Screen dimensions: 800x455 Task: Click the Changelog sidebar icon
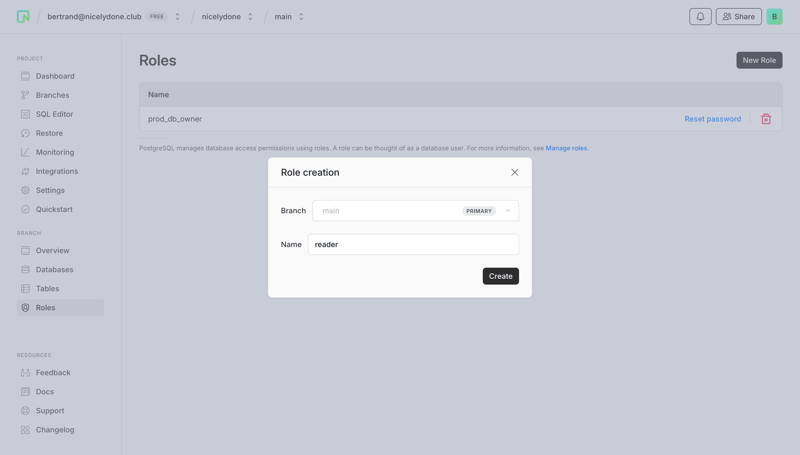coord(25,430)
